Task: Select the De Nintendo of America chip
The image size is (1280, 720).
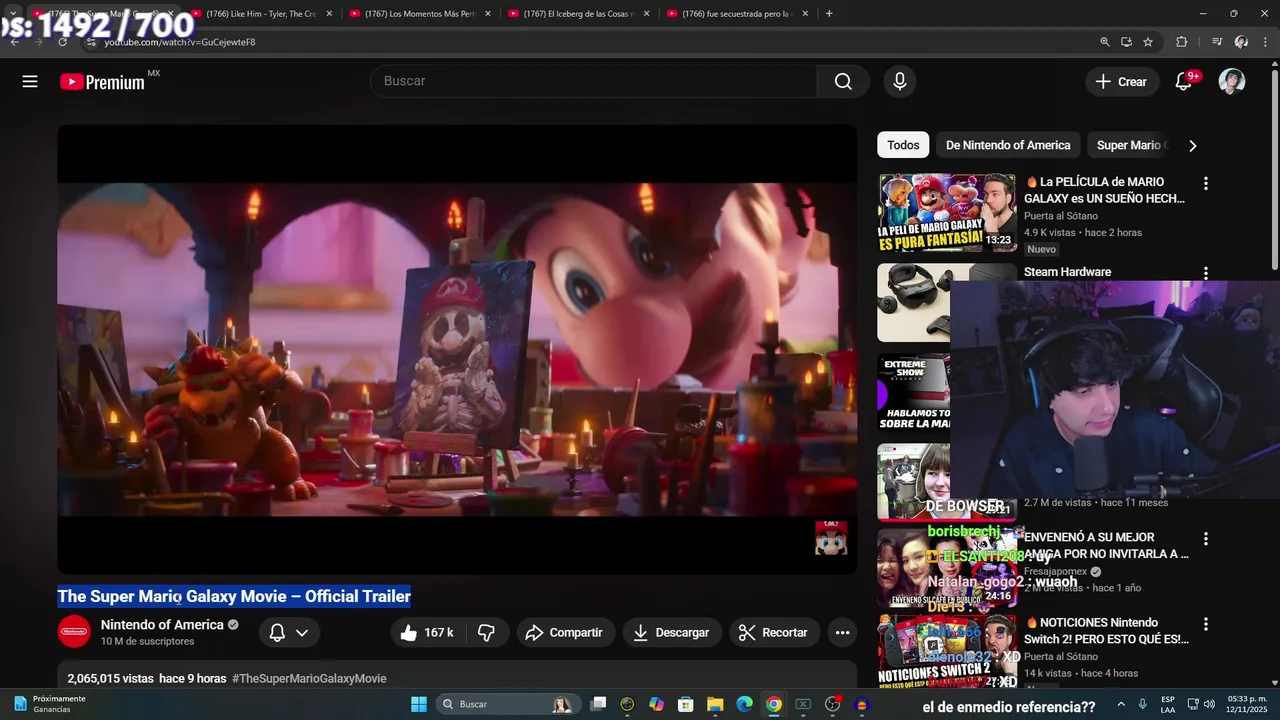Action: coord(1008,145)
